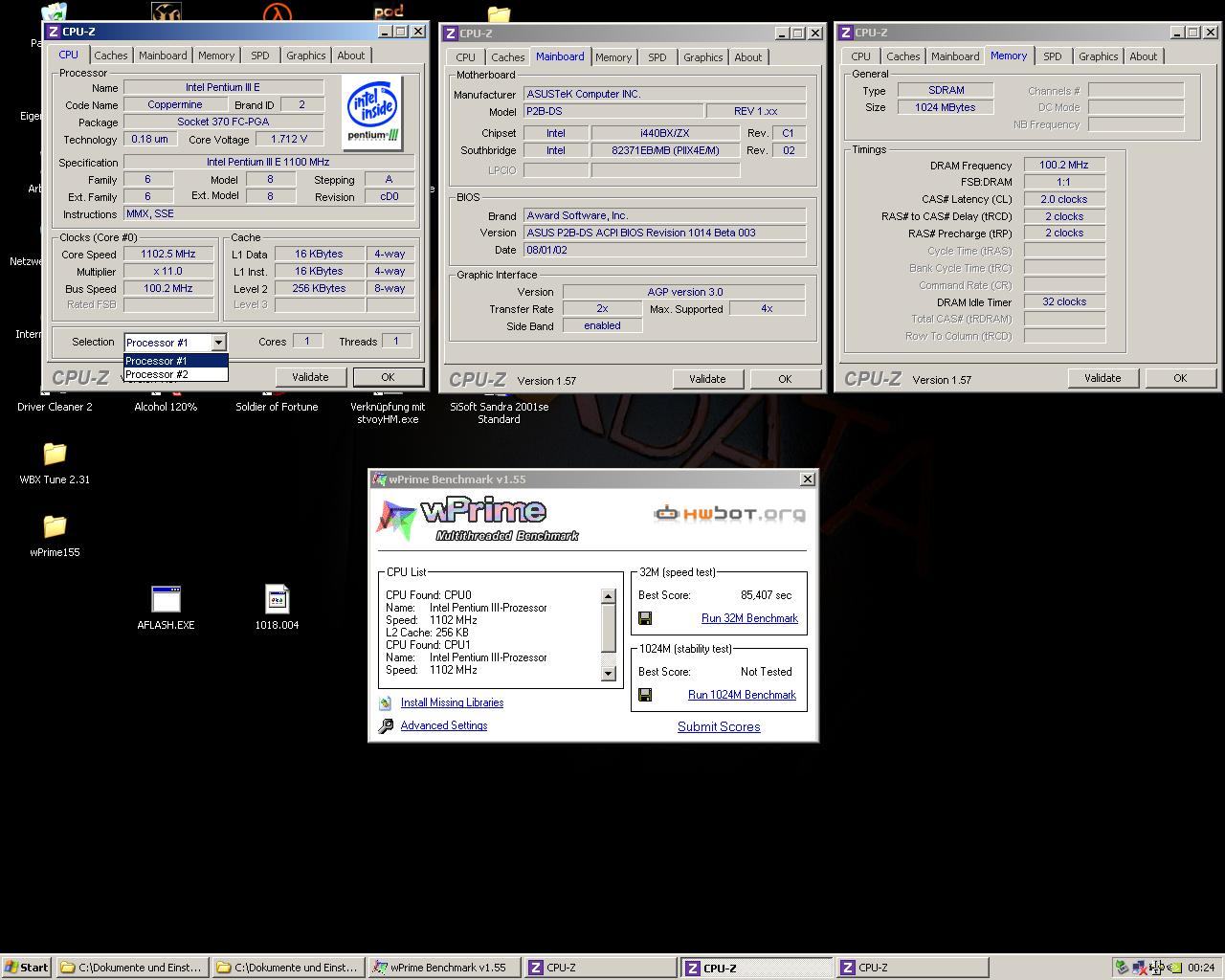
Task: Run the 1024M Benchmark
Action: tap(742, 695)
